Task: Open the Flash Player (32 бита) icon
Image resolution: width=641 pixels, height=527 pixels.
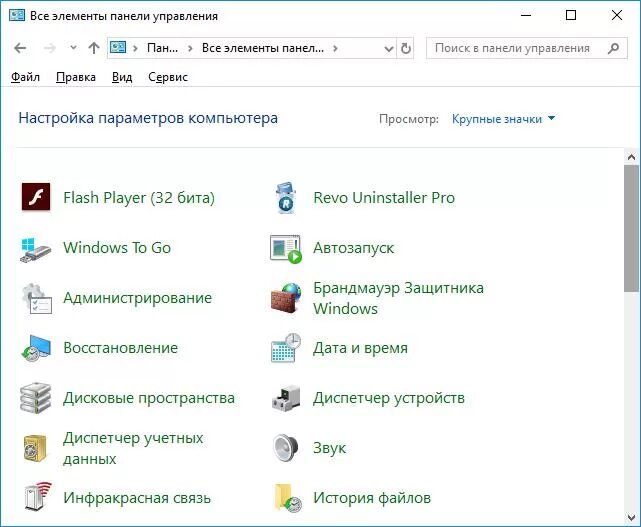Action: [36, 197]
